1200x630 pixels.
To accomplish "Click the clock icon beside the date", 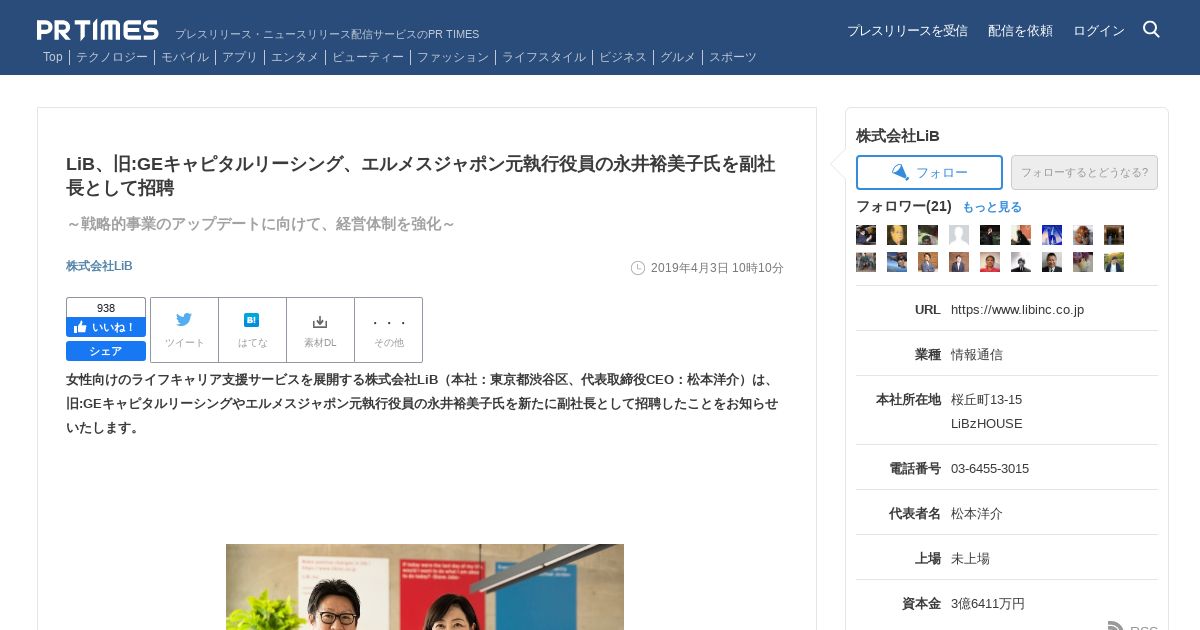I will (638, 268).
